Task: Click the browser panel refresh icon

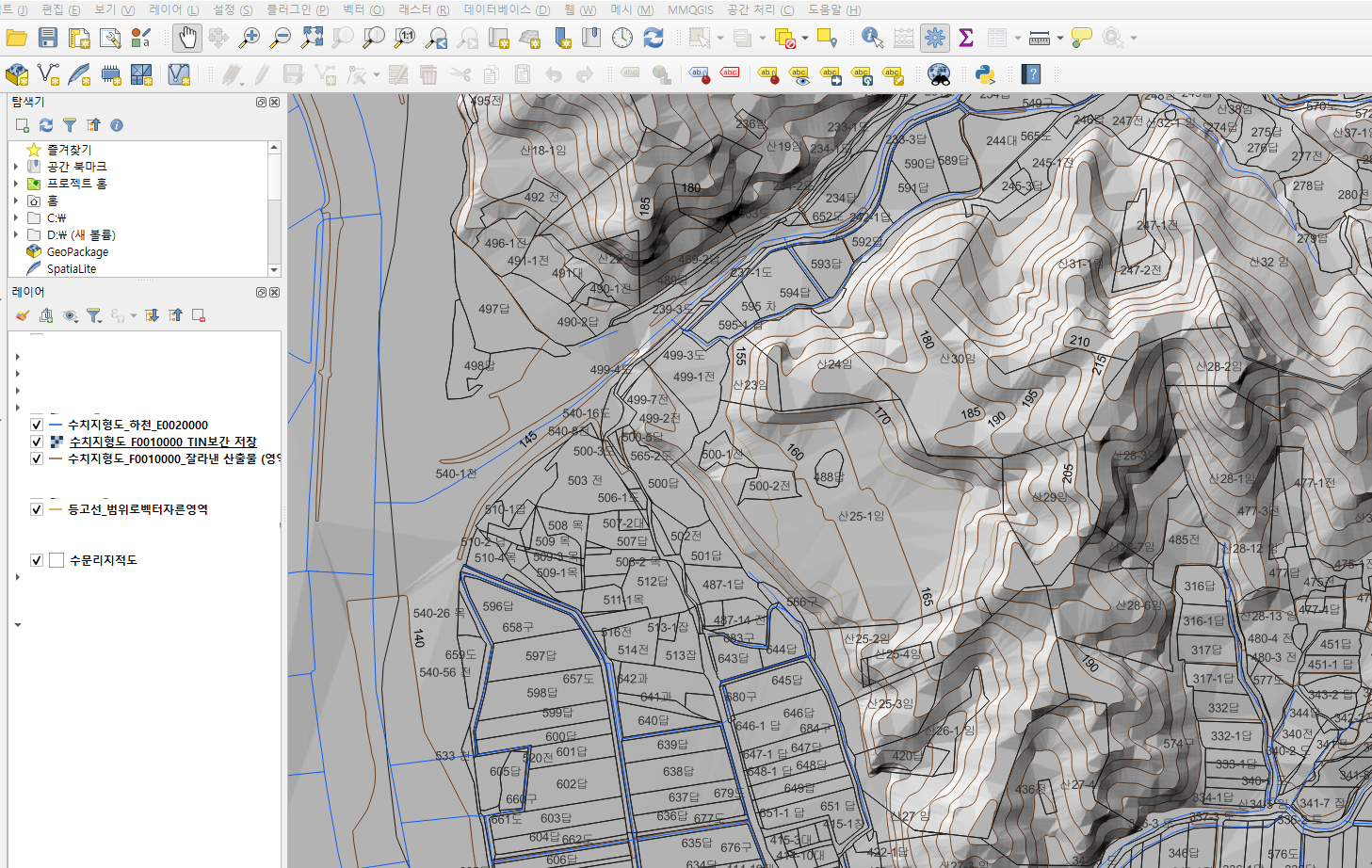Action: [x=46, y=125]
